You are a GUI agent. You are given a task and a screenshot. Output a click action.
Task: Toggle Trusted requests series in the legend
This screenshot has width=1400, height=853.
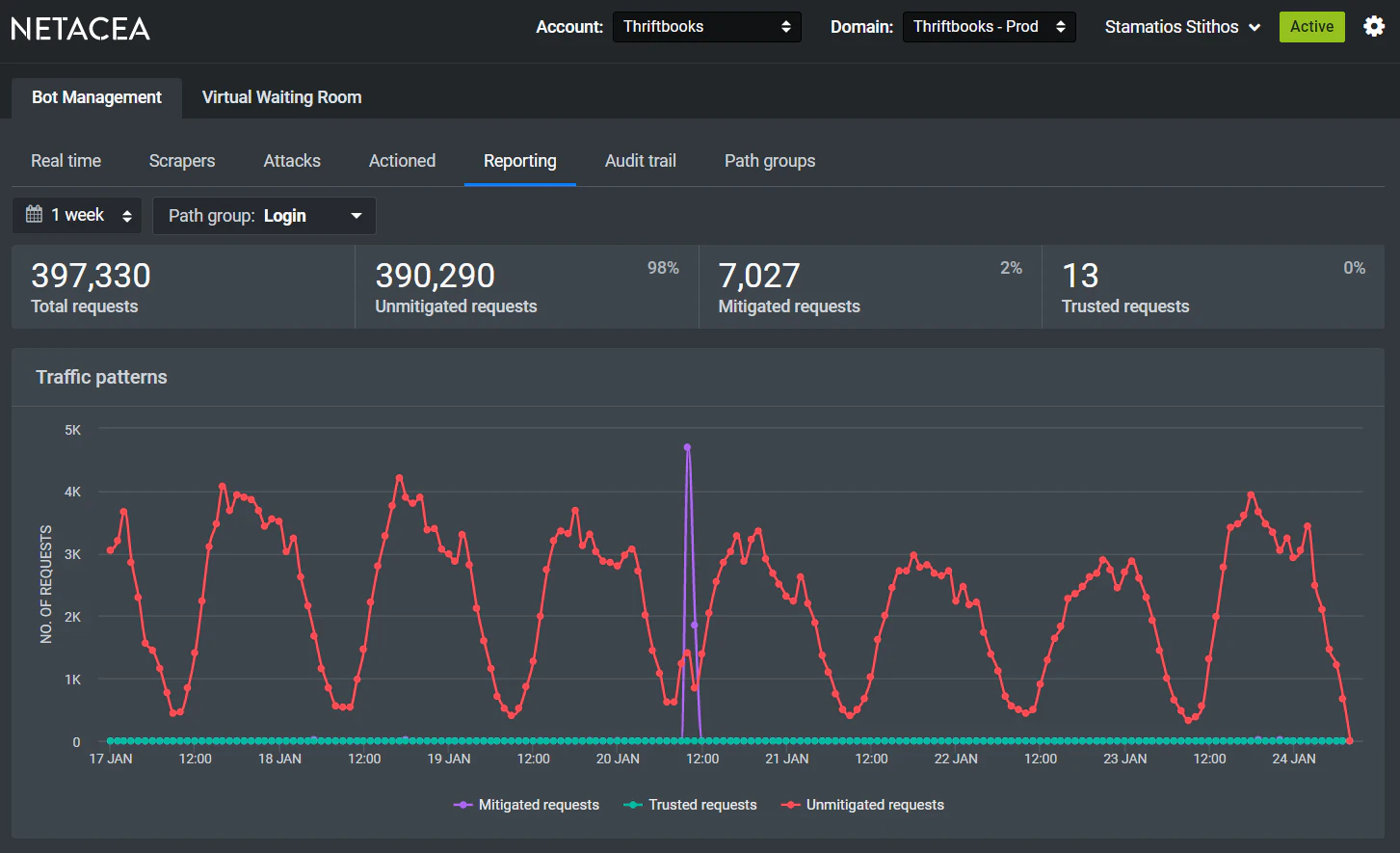(x=690, y=804)
